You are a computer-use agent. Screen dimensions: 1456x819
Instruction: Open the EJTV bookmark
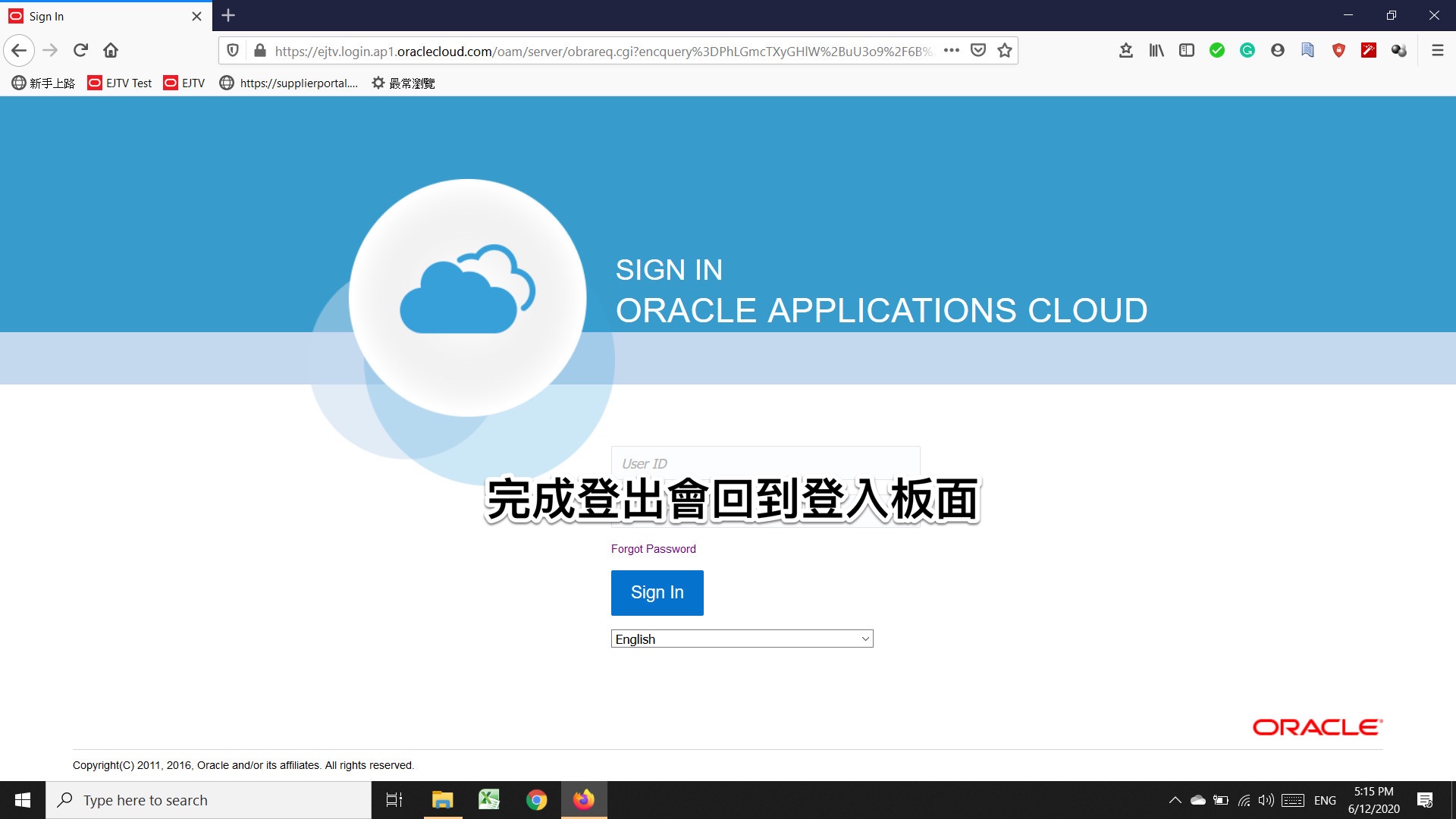(x=184, y=83)
